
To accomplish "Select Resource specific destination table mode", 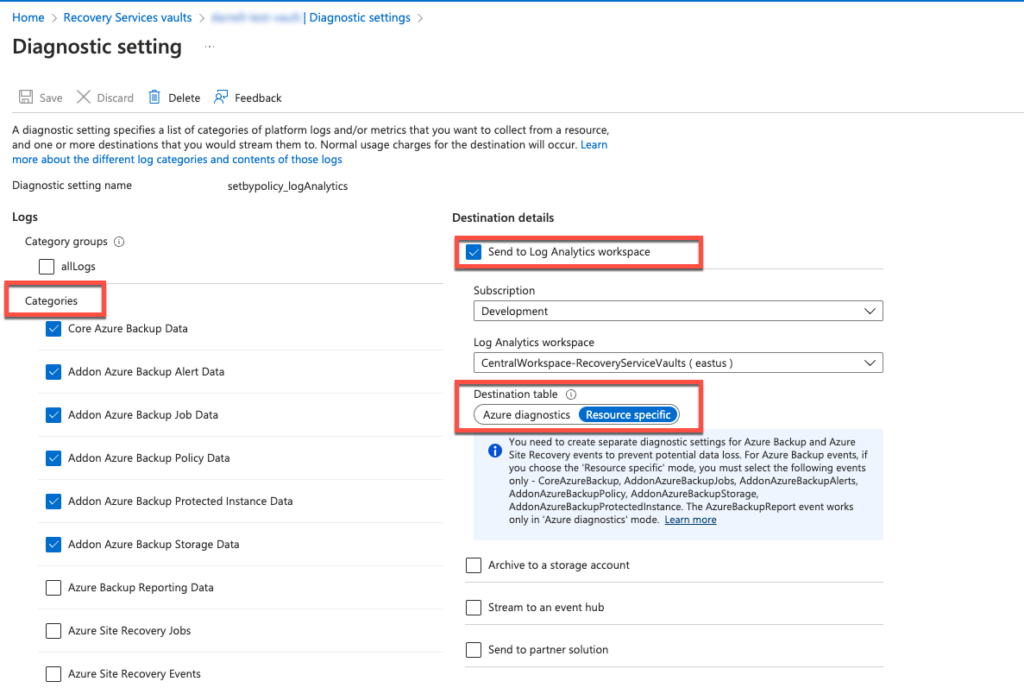I will [x=628, y=414].
